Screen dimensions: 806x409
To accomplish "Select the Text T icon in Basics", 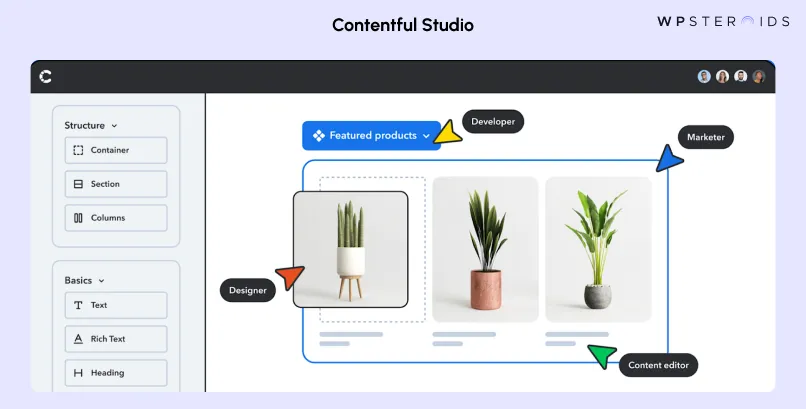I will [x=78, y=305].
